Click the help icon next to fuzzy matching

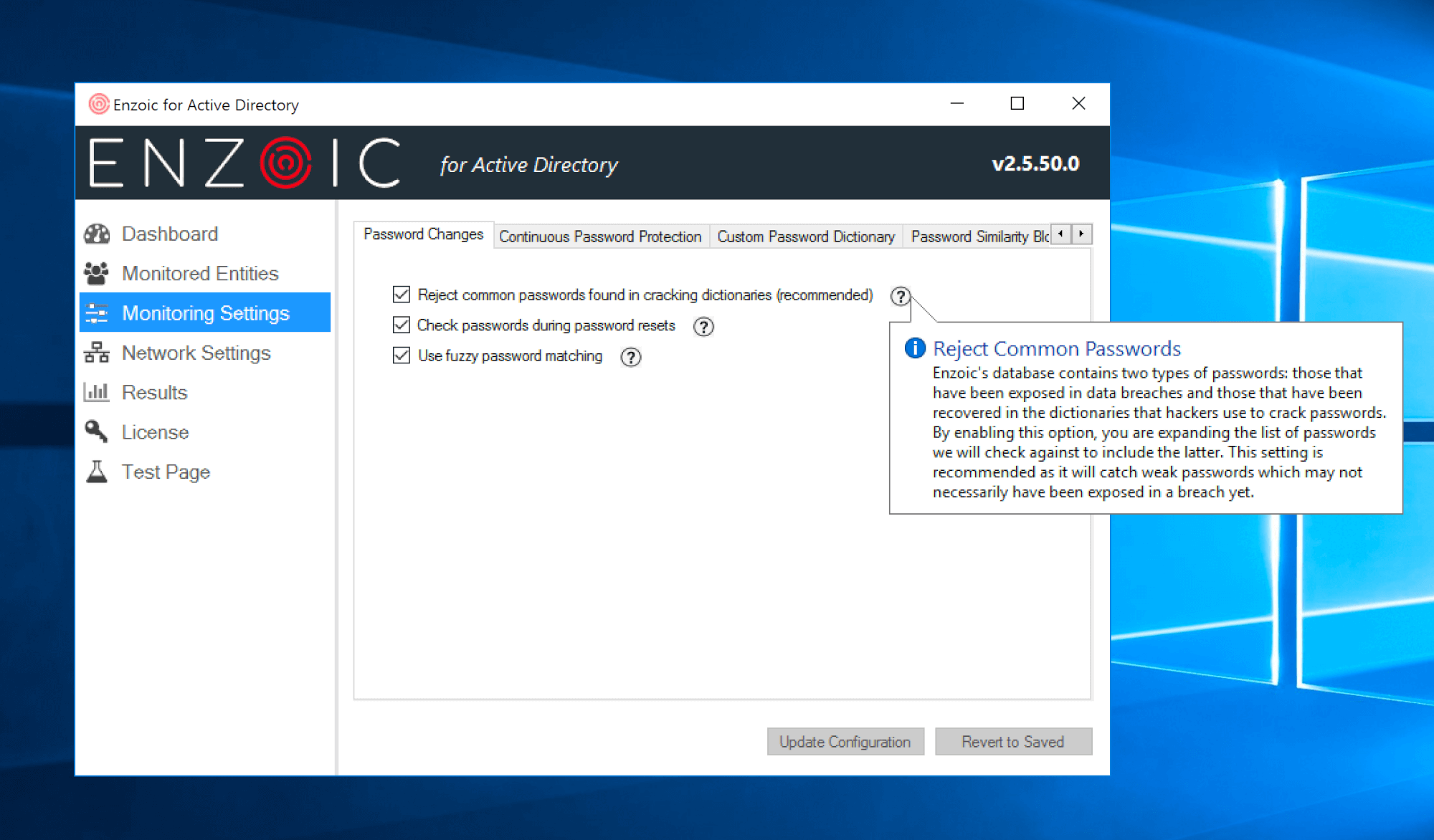point(630,356)
